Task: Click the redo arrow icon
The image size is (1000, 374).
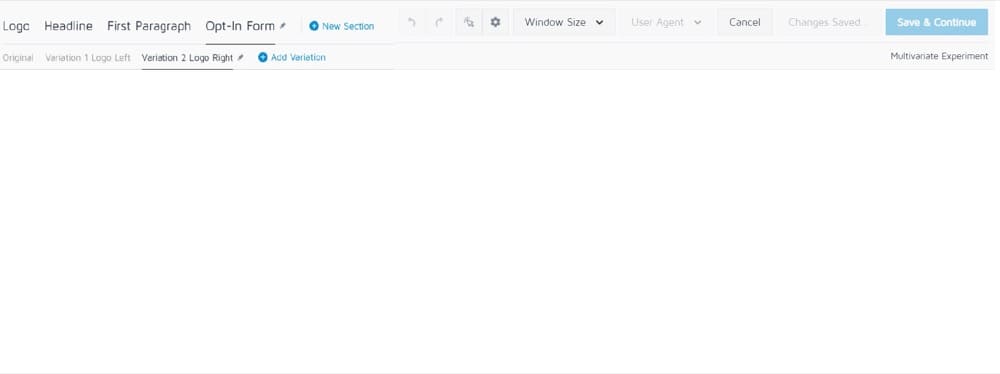Action: click(439, 22)
